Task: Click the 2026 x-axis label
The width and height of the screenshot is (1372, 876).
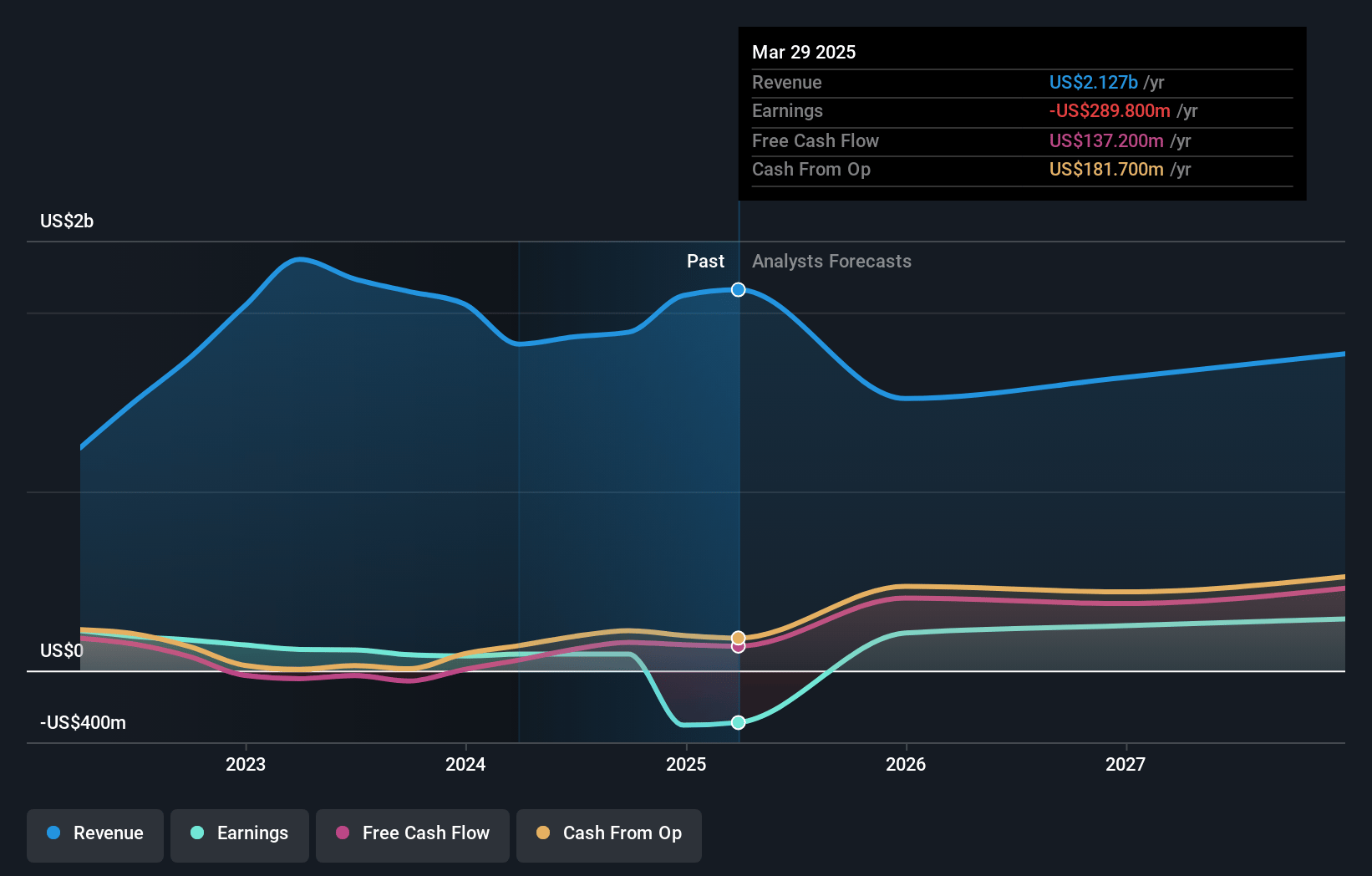Action: pos(906,764)
